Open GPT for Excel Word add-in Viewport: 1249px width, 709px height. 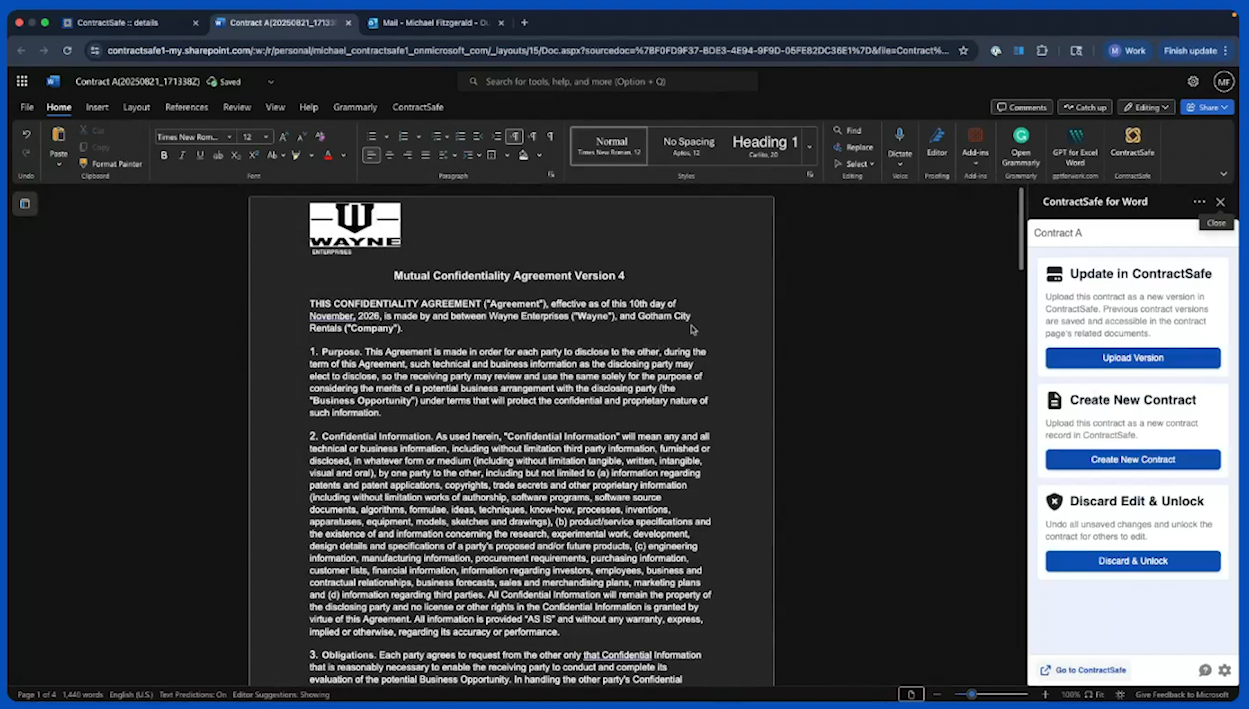coord(1075,136)
